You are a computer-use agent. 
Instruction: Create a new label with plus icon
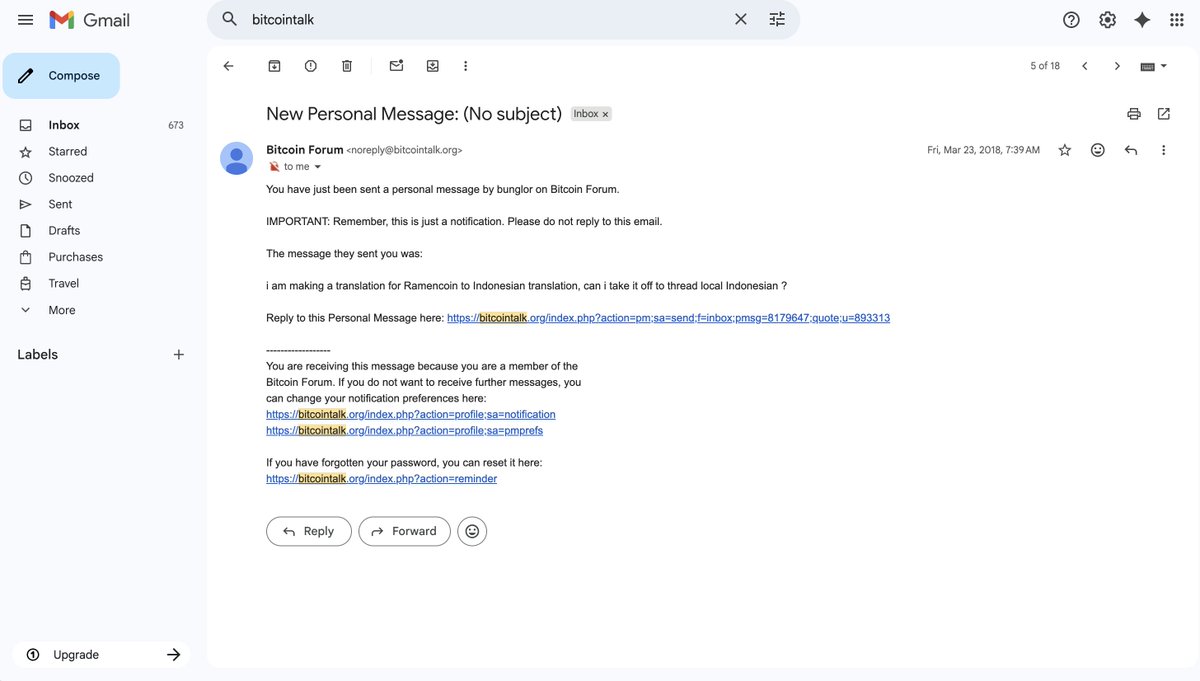[179, 355]
